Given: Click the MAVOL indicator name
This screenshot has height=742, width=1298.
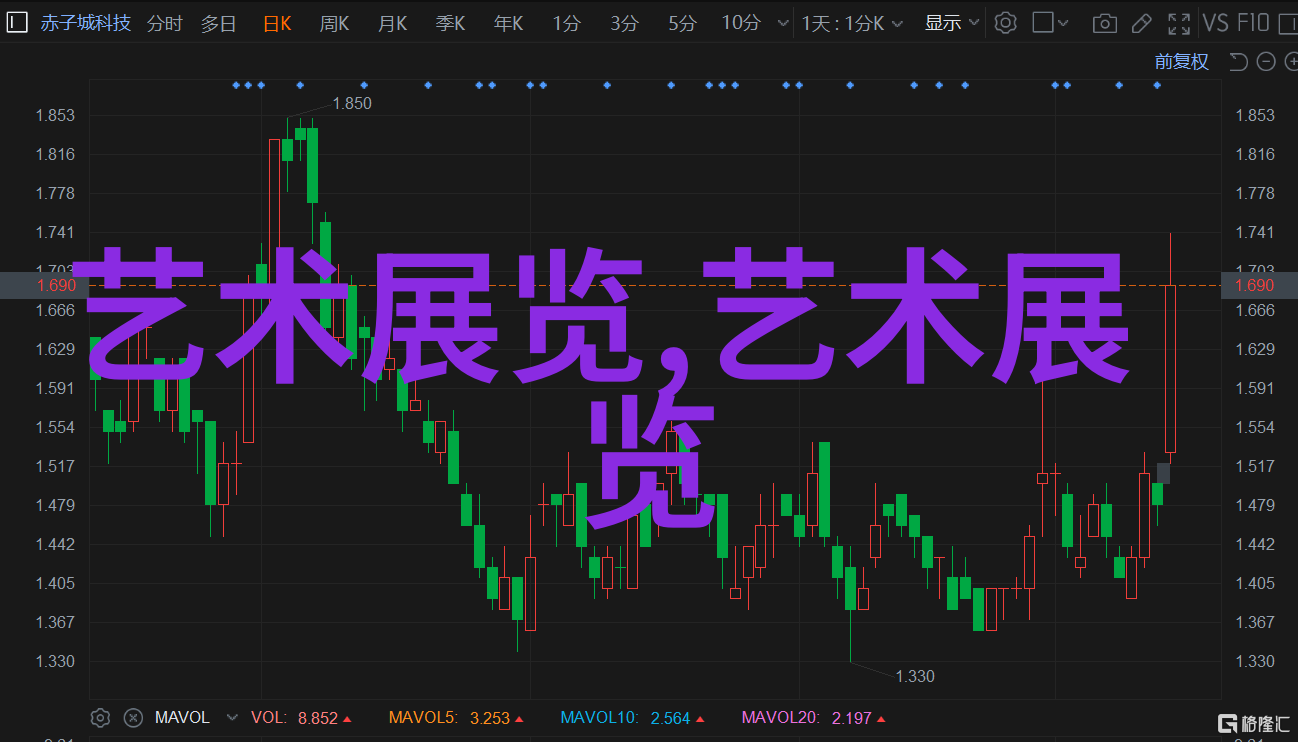Looking at the screenshot, I should [182, 717].
